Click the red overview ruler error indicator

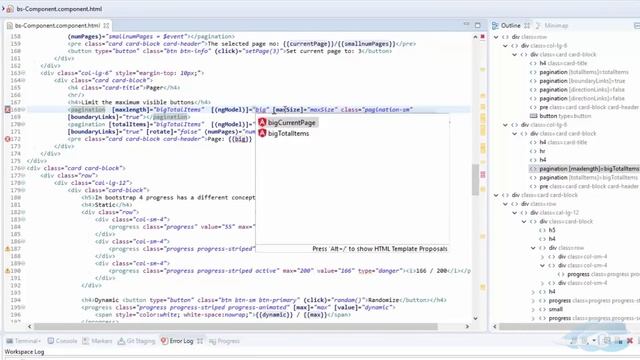pos(483,36)
